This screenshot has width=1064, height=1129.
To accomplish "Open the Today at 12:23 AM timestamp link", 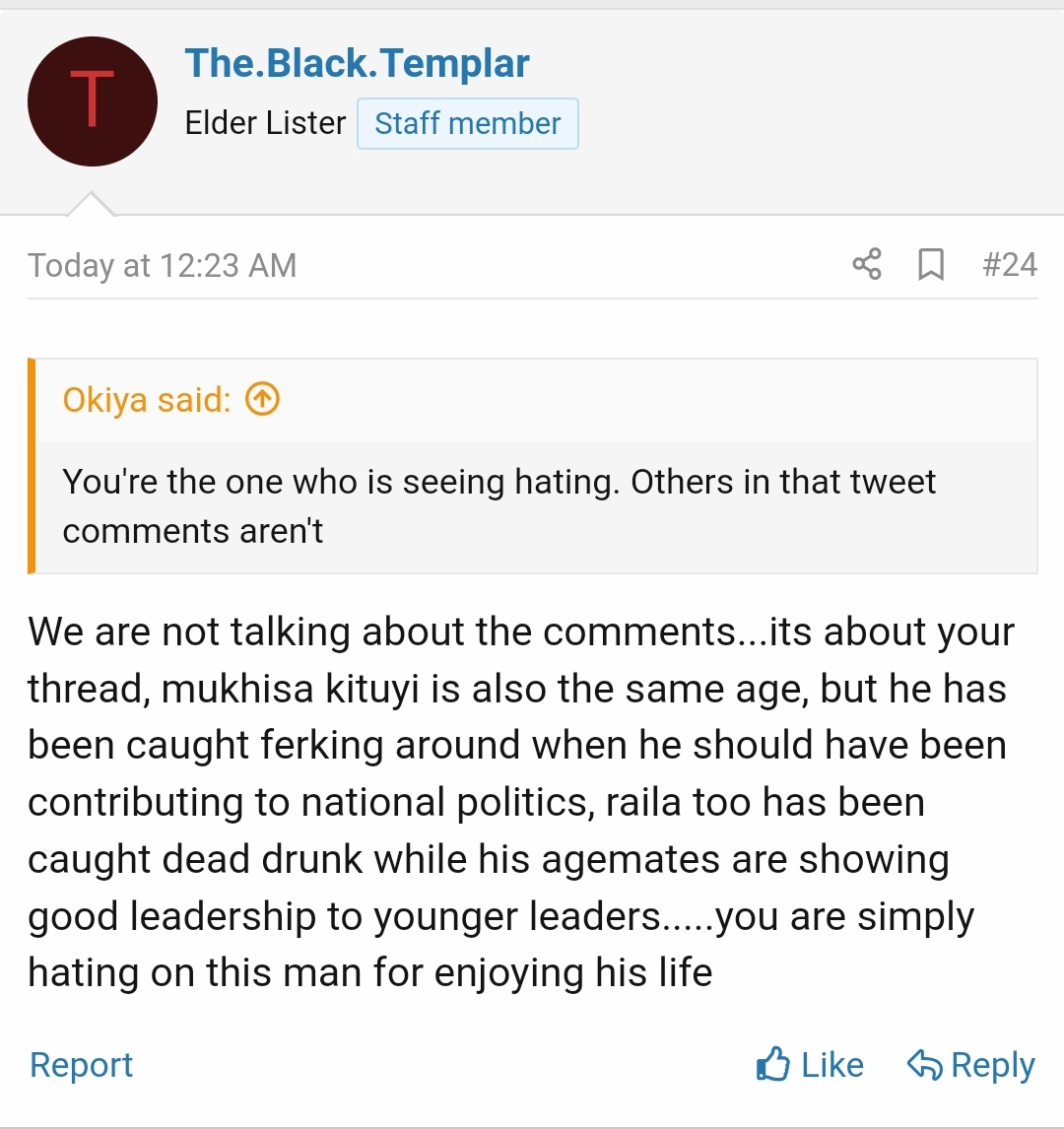I will click(163, 265).
